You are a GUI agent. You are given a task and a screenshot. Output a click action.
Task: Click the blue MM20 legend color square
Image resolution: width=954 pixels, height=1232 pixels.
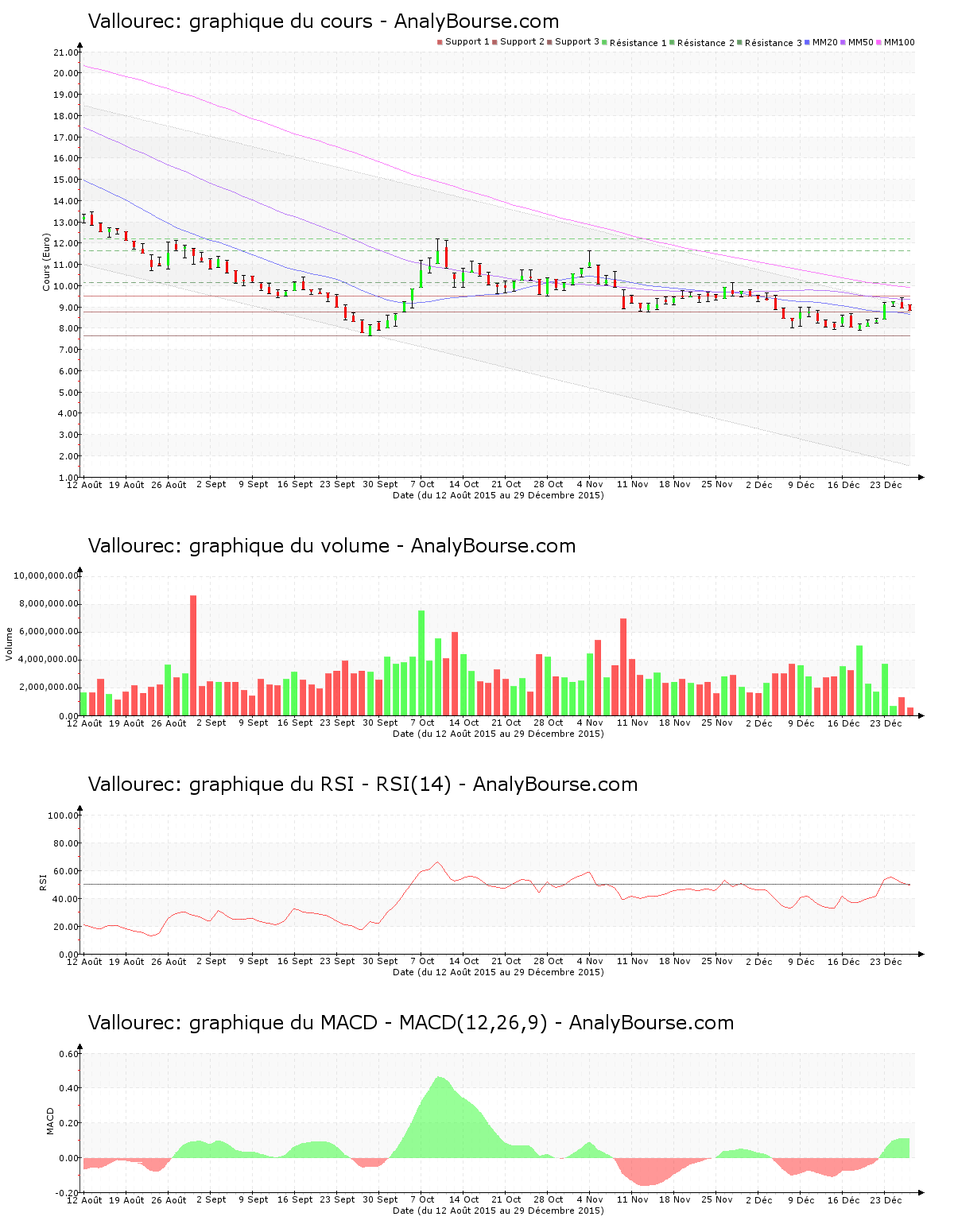coord(808,42)
